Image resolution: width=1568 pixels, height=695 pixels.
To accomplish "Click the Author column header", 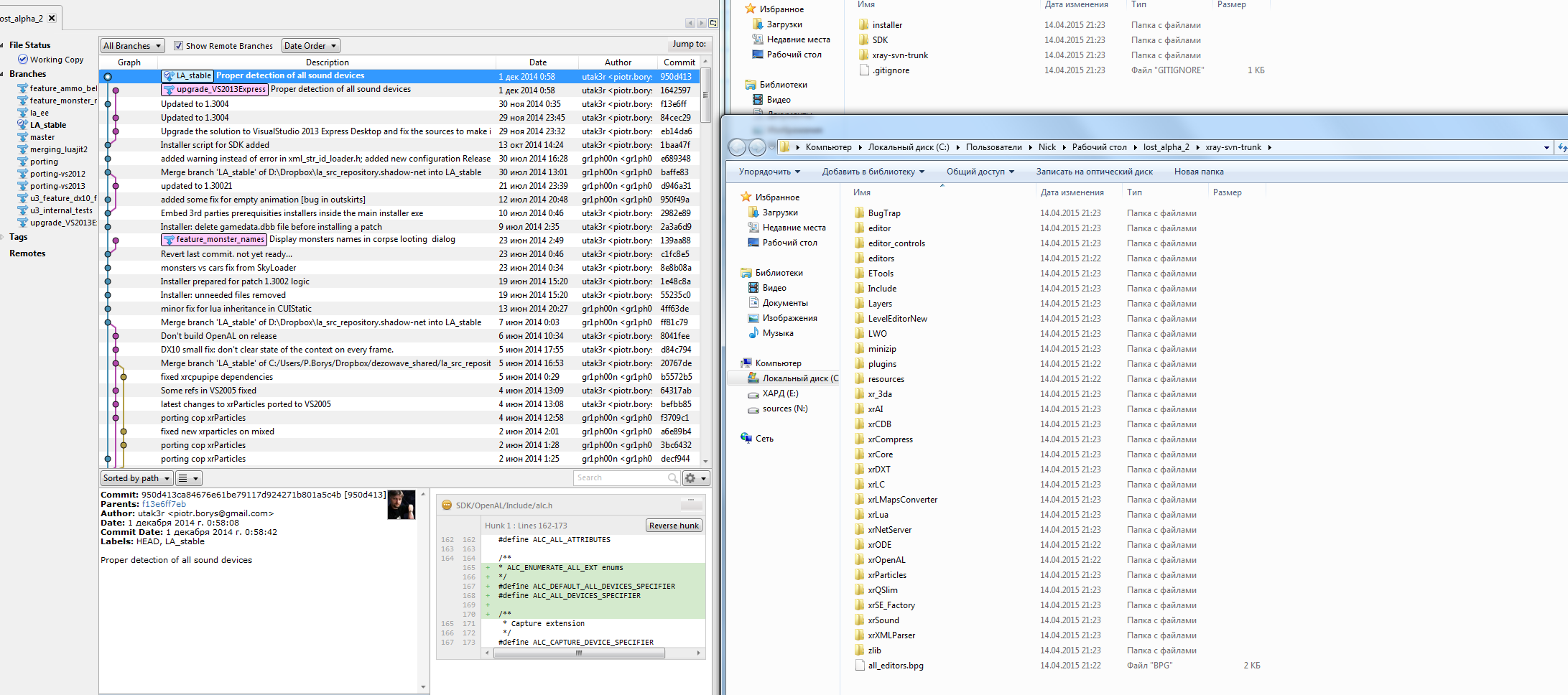I will [618, 62].
